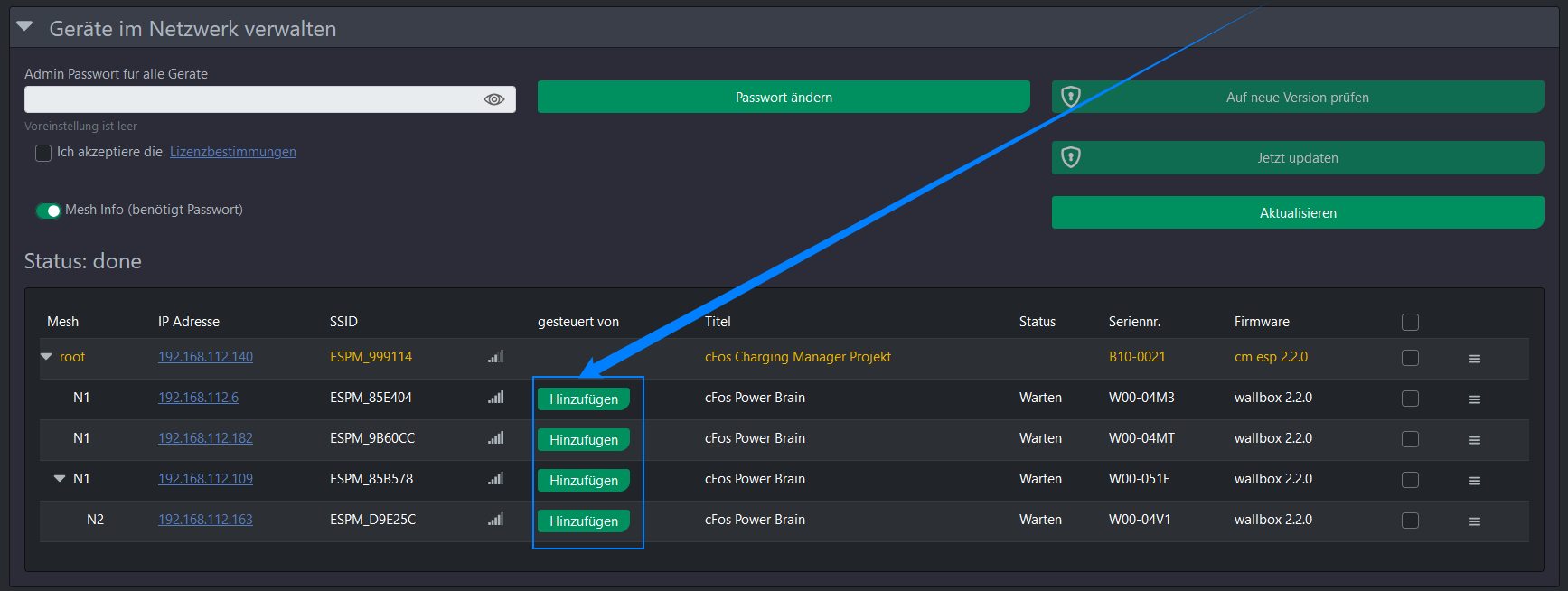Select checkbox for root row B10-0021
Viewport: 1568px width, 591px height.
point(1410,358)
